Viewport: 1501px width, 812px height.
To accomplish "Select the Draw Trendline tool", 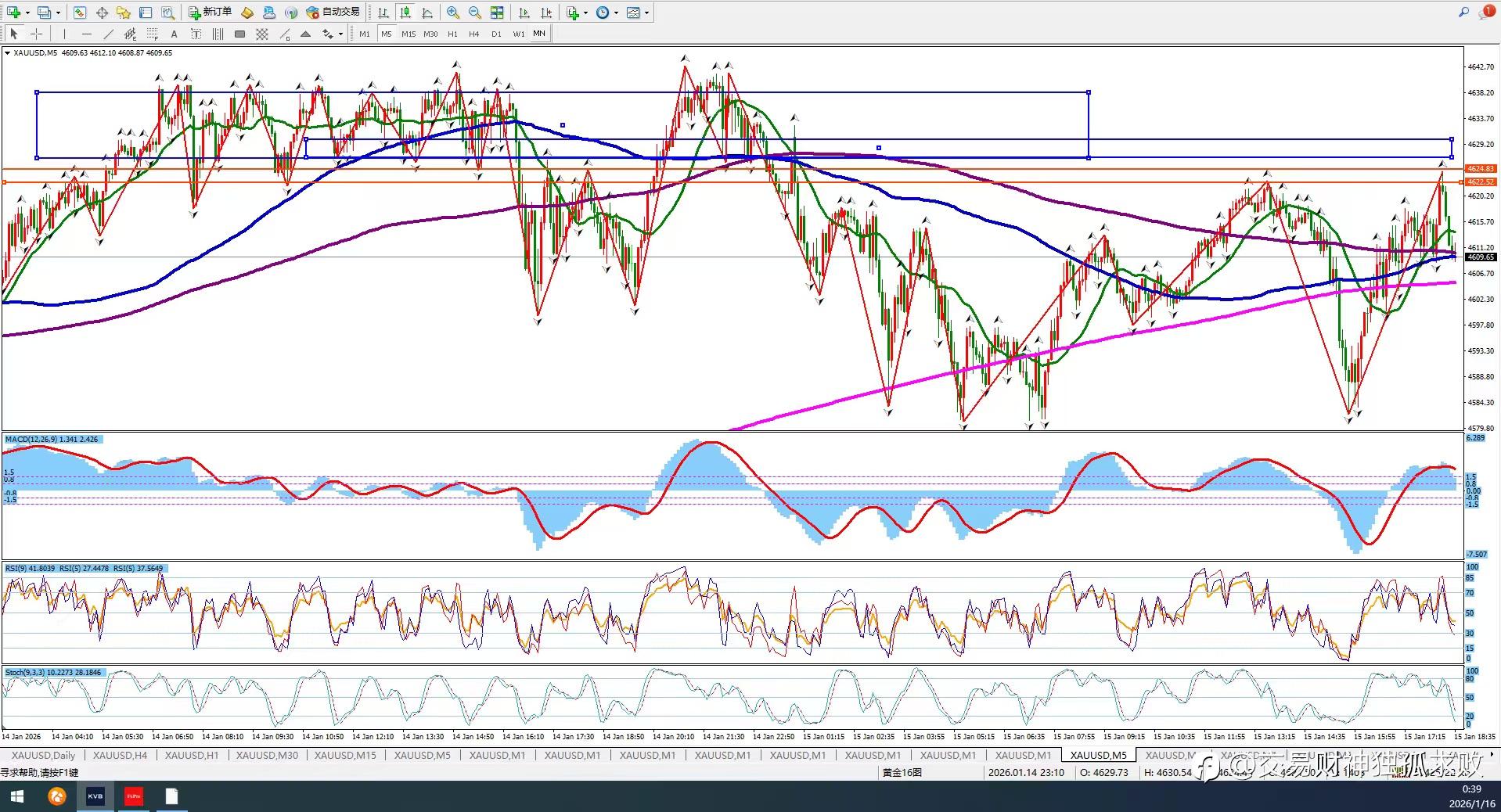I will (x=108, y=34).
